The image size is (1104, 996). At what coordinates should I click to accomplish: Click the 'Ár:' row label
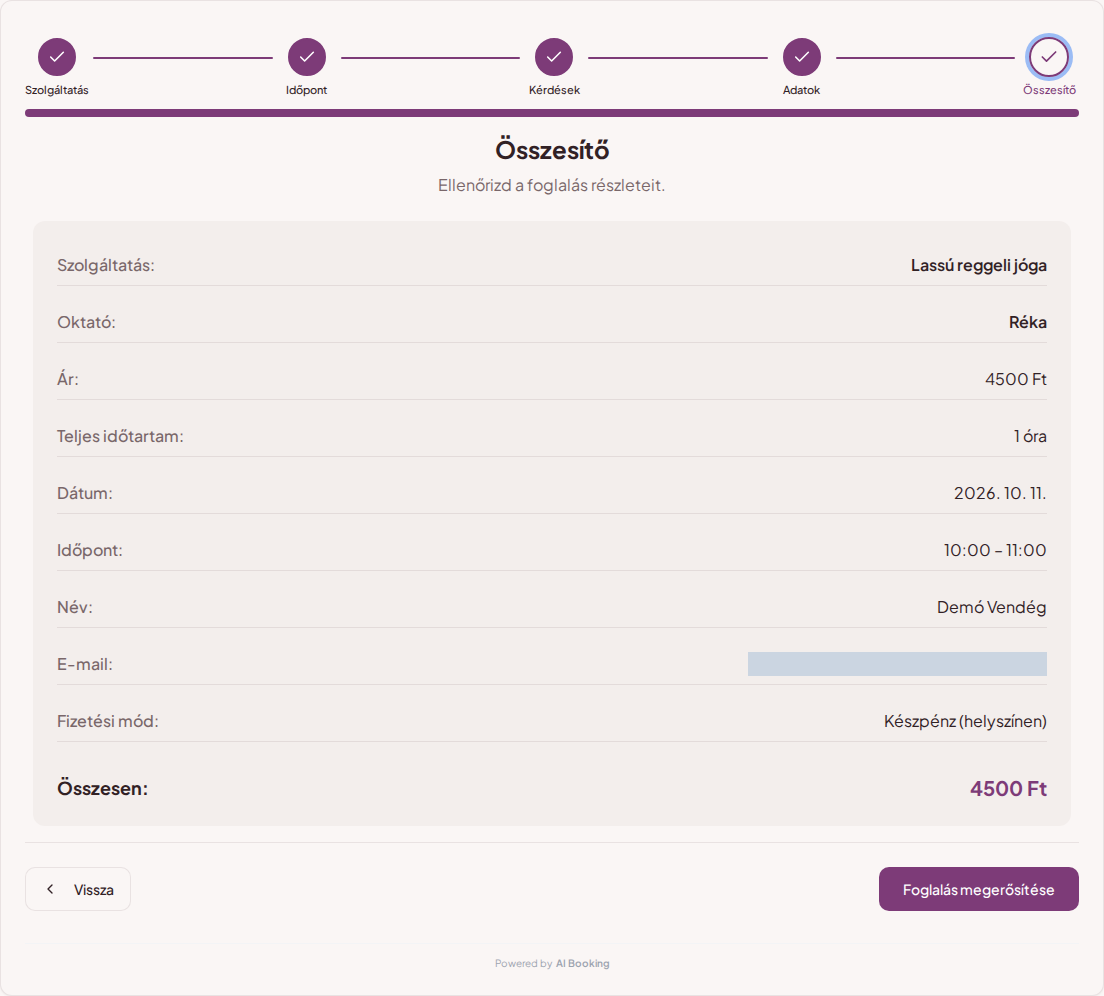tap(68, 379)
